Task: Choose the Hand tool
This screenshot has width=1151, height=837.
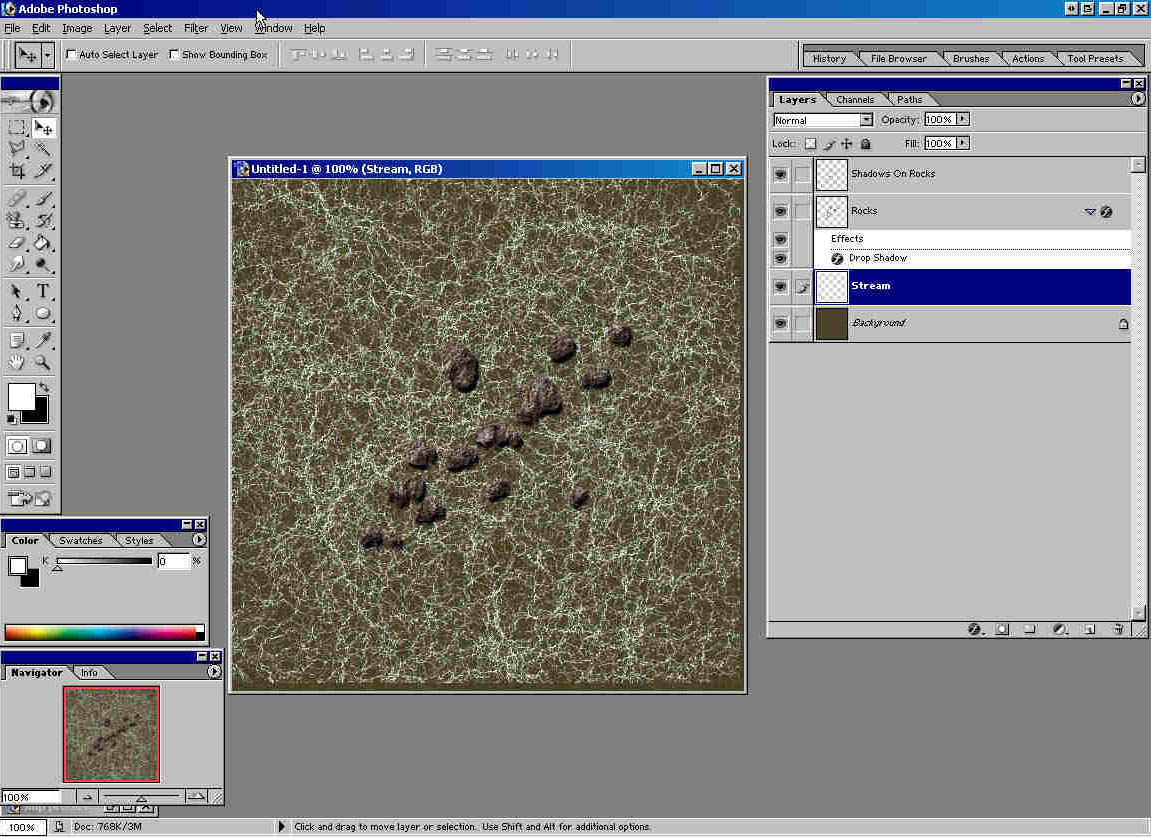Action: coord(17,363)
